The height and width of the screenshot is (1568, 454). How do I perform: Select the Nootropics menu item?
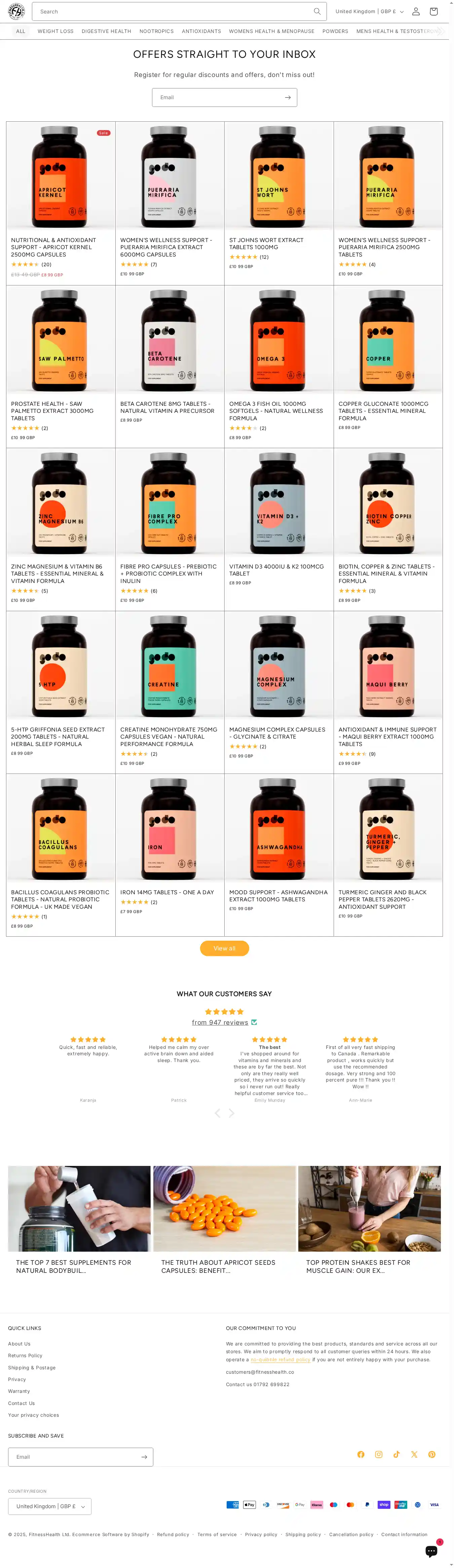(156, 31)
